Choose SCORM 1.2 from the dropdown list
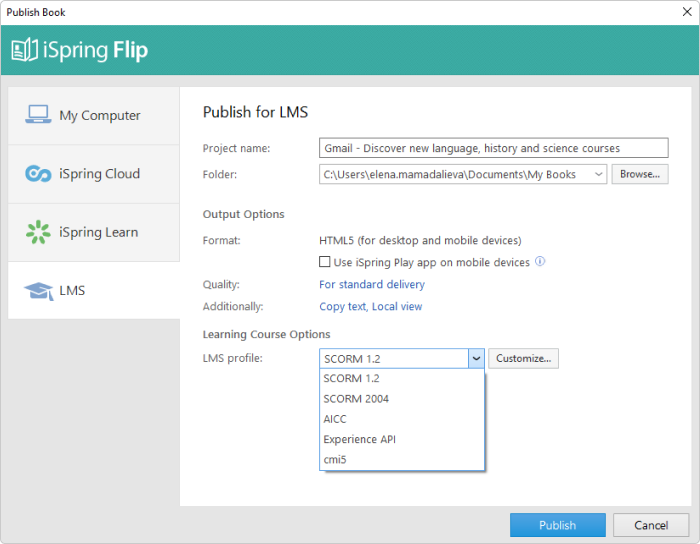This screenshot has height=544, width=700. pos(402,378)
